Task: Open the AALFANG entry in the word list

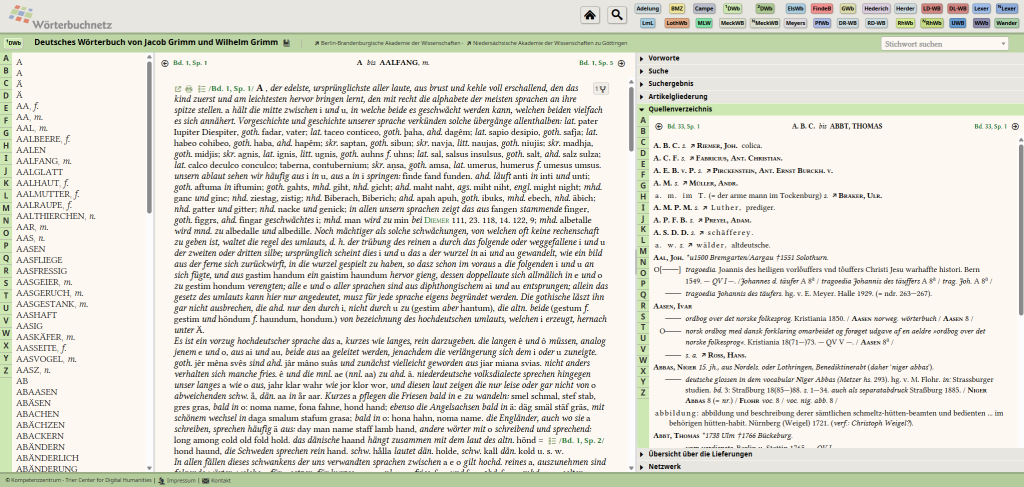Action: (38, 160)
